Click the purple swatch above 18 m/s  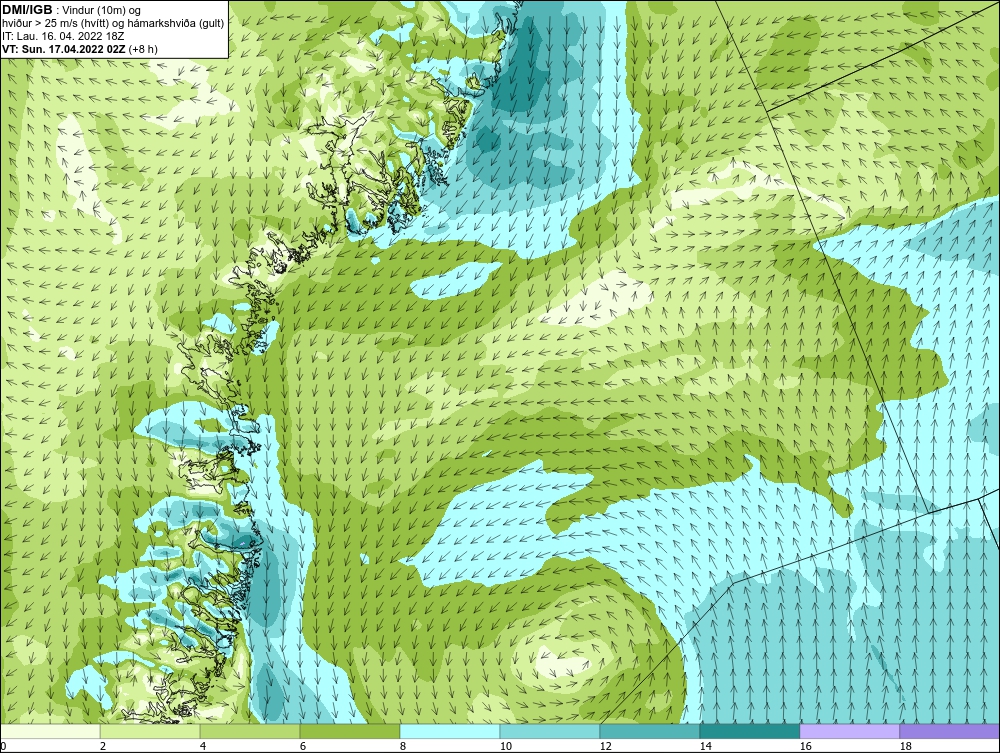click(x=950, y=731)
